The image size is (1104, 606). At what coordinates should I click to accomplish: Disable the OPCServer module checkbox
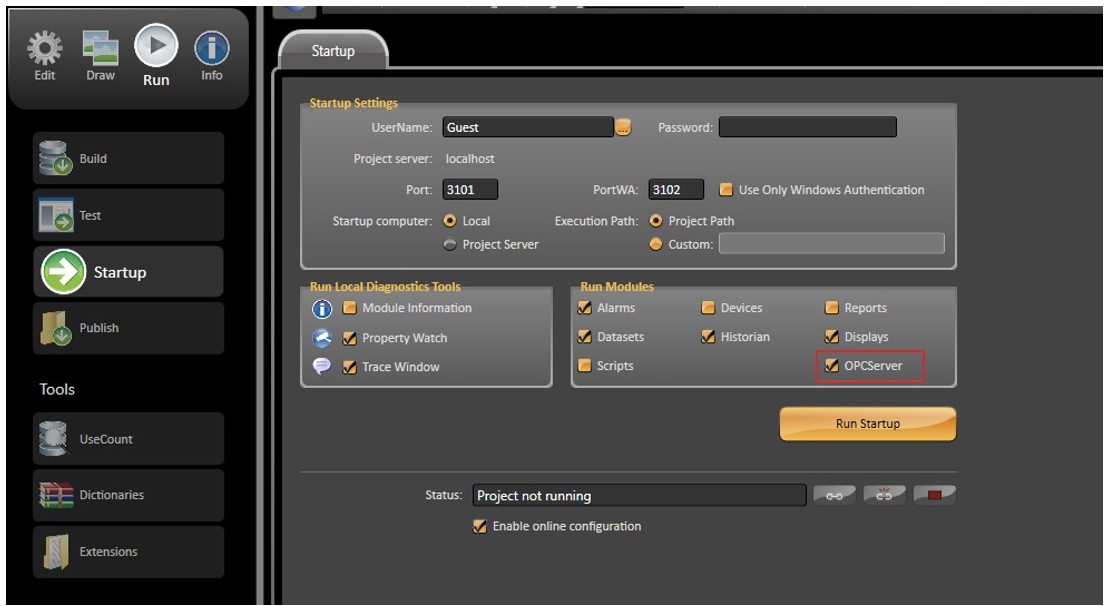point(832,366)
